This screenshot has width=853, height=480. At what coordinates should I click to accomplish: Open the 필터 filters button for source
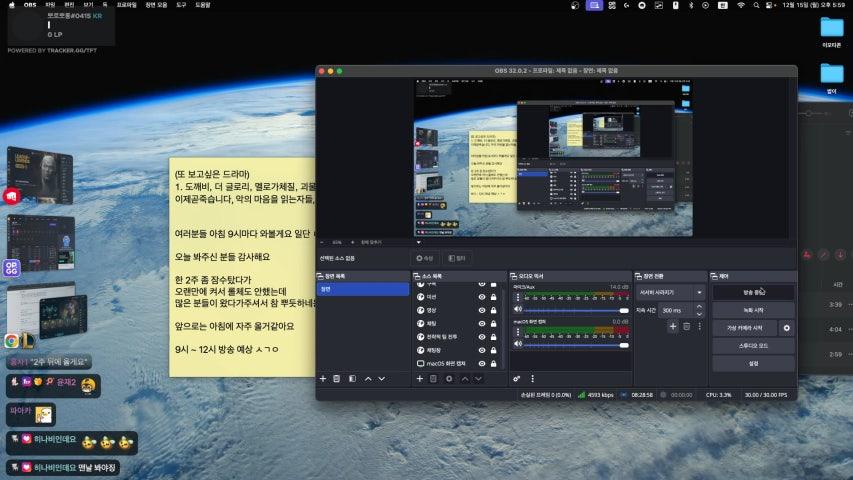(x=456, y=258)
